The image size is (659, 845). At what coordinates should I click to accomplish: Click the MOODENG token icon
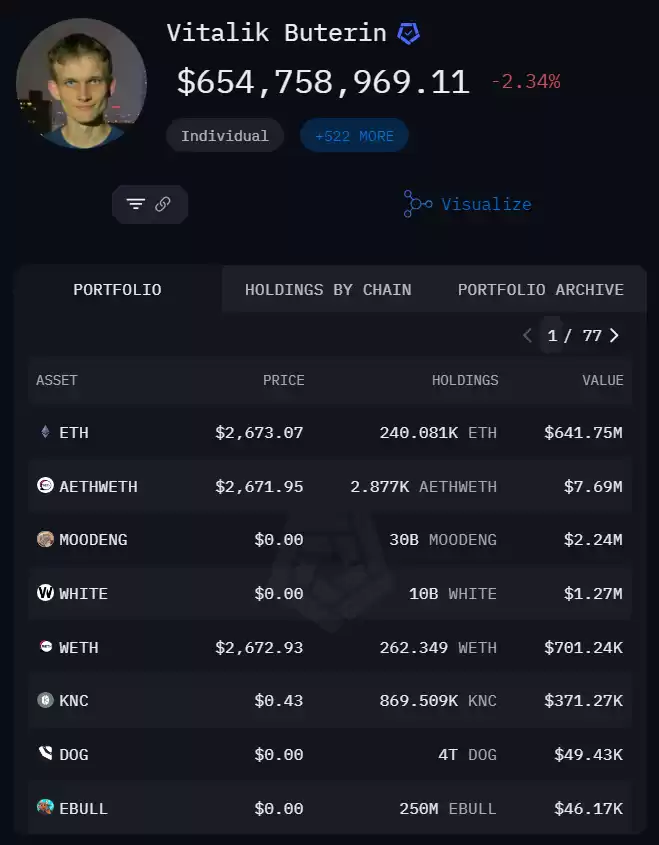click(x=45, y=539)
